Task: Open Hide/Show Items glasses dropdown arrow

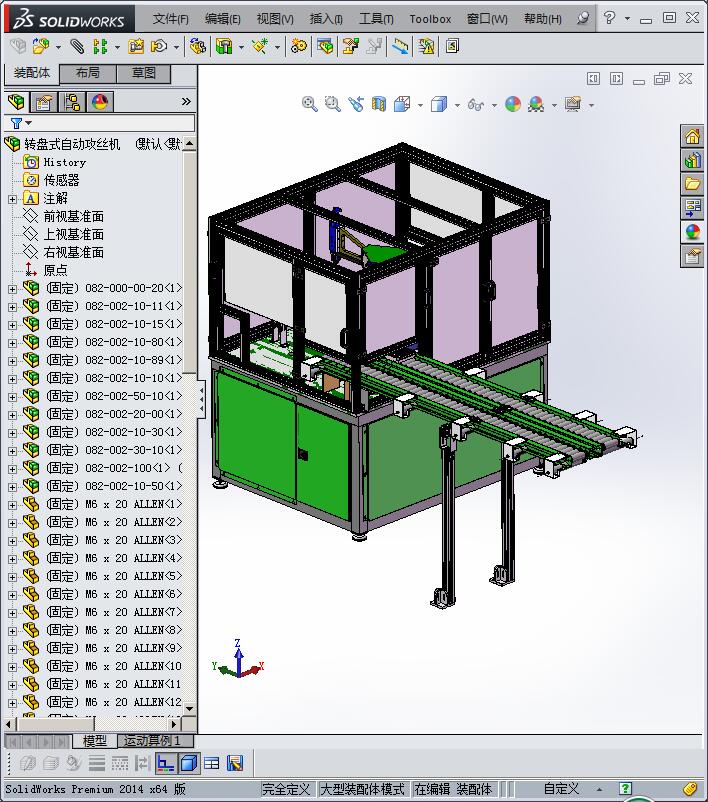Action: tap(494, 105)
